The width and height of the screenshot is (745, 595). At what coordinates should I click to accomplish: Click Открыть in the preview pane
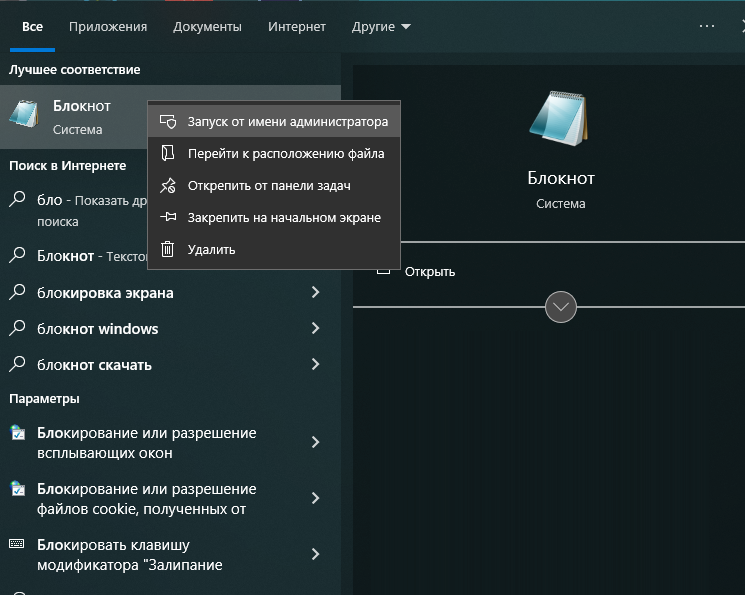click(x=430, y=271)
